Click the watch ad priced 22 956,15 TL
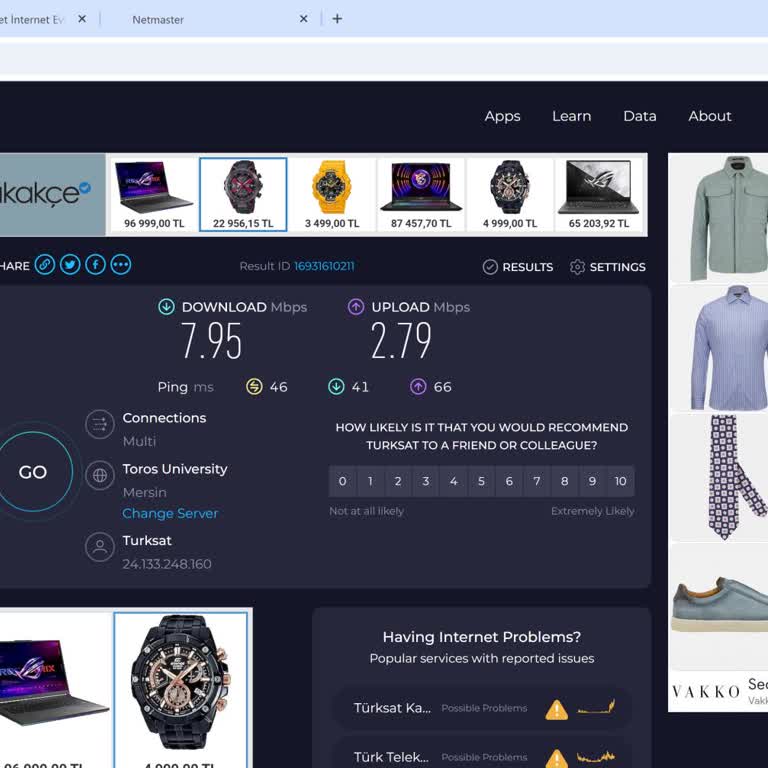Screen dimensions: 768x768 pos(243,194)
